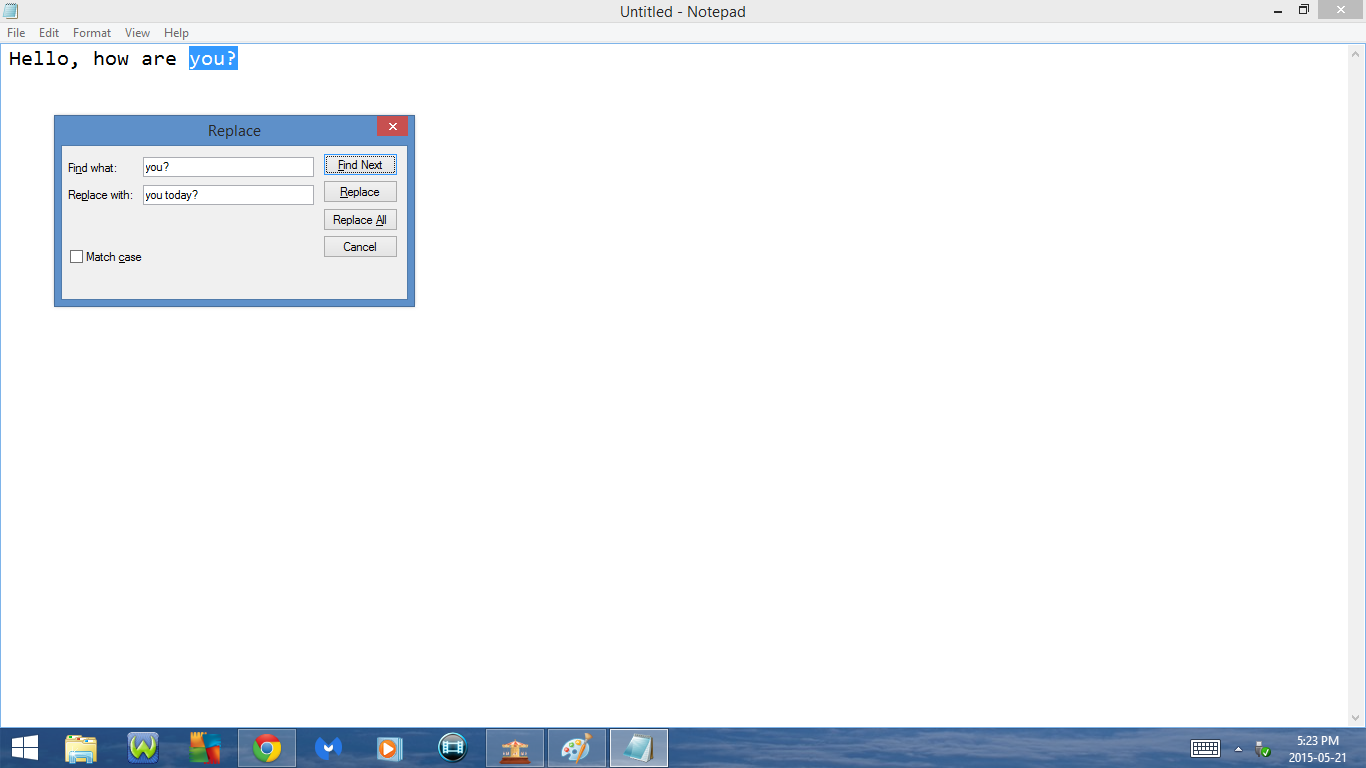Click the Replace All button
This screenshot has height=768, width=1366.
[359, 219]
